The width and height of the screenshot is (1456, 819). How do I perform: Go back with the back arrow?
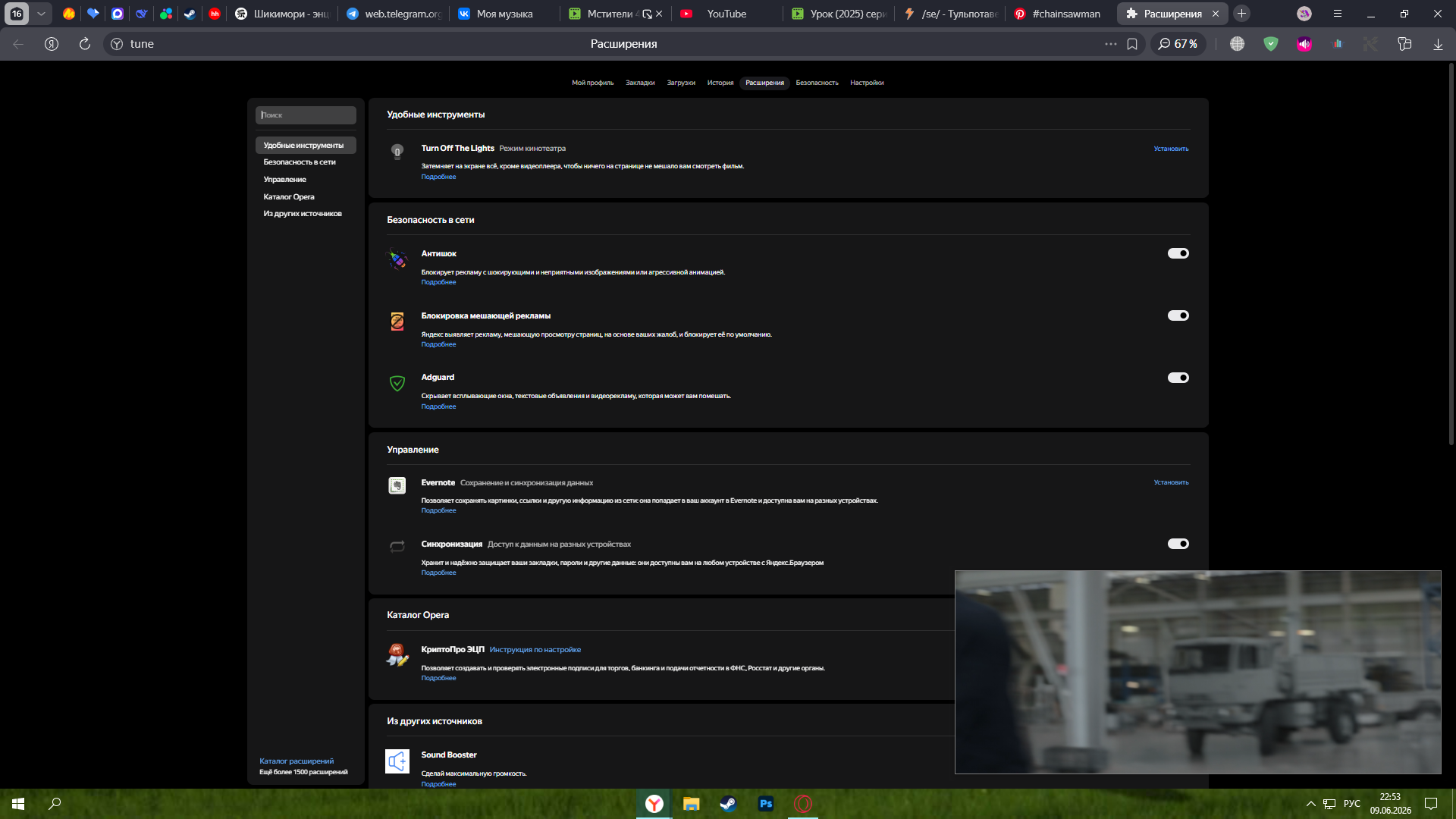click(x=18, y=44)
